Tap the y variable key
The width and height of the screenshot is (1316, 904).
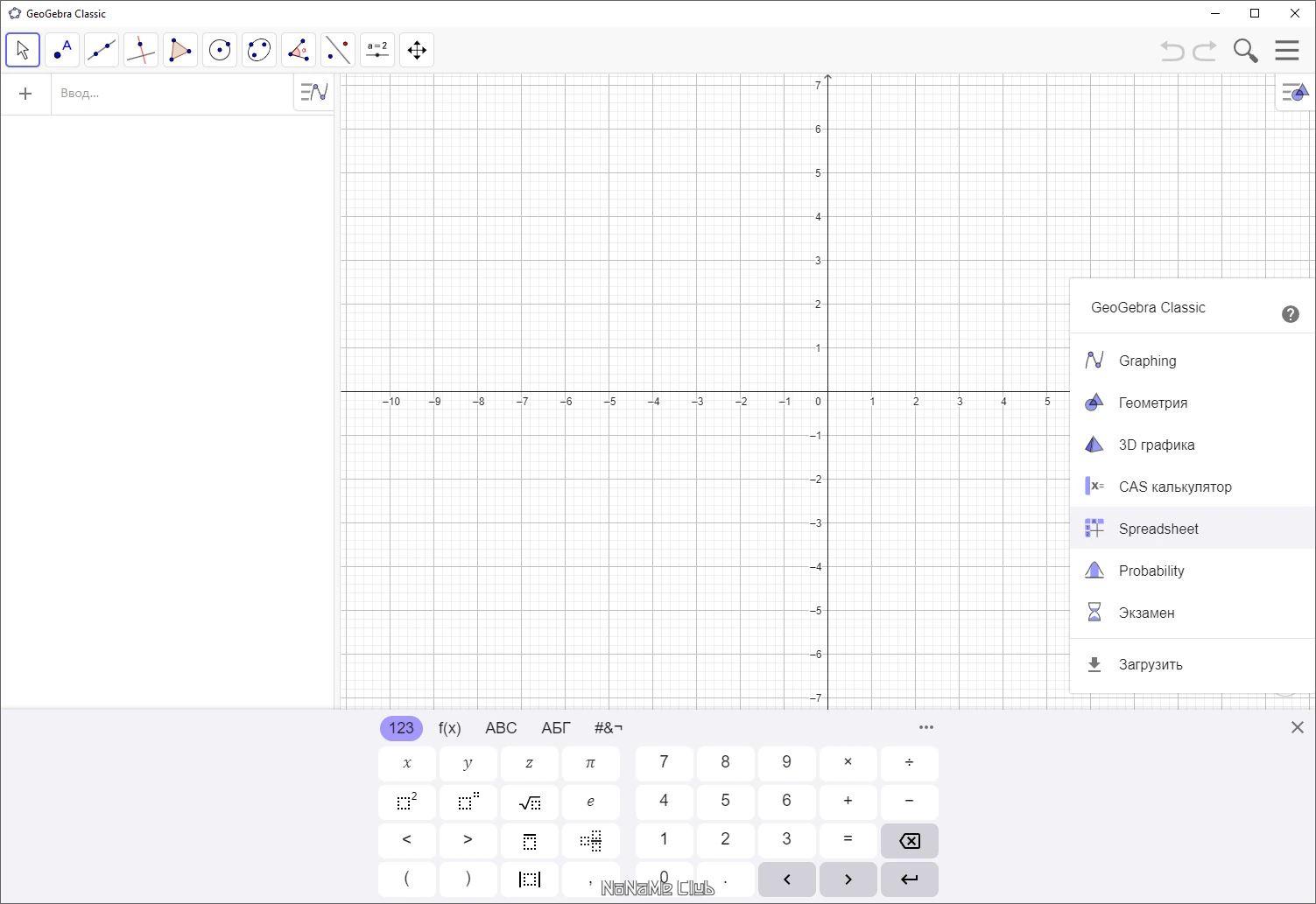tap(468, 763)
